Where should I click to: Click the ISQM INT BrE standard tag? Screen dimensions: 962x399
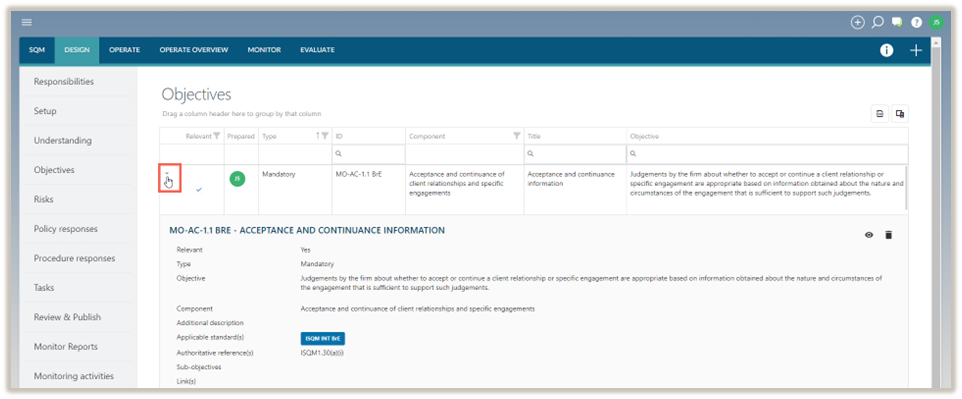(x=323, y=338)
